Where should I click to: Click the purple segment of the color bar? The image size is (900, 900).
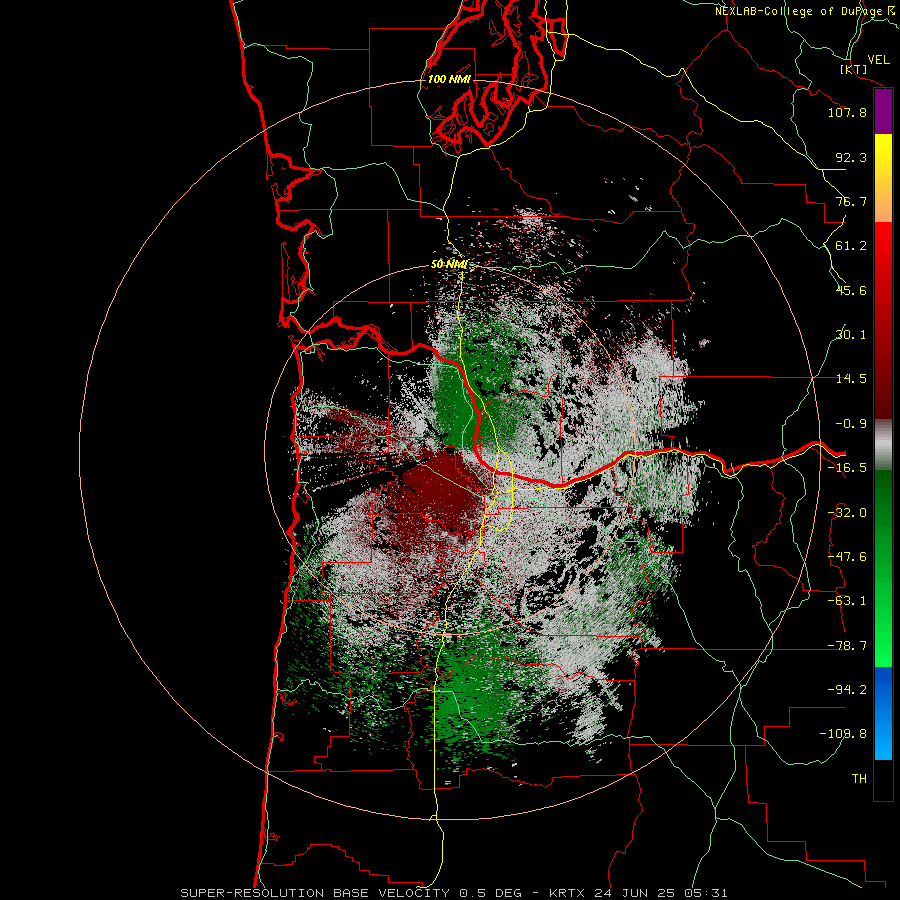[883, 112]
